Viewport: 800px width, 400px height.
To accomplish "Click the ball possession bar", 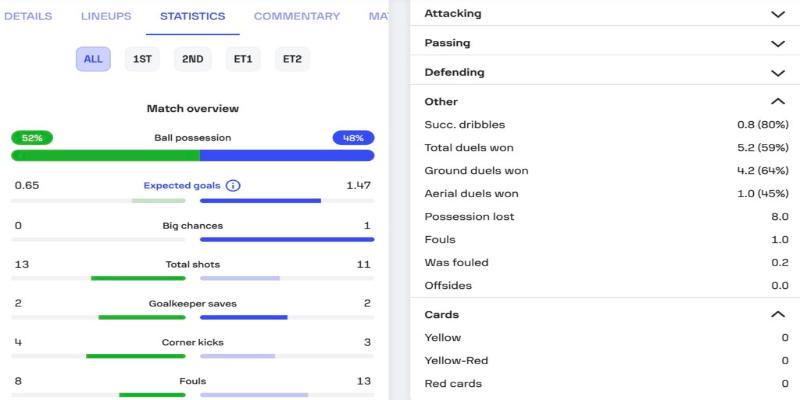I will pos(193,155).
